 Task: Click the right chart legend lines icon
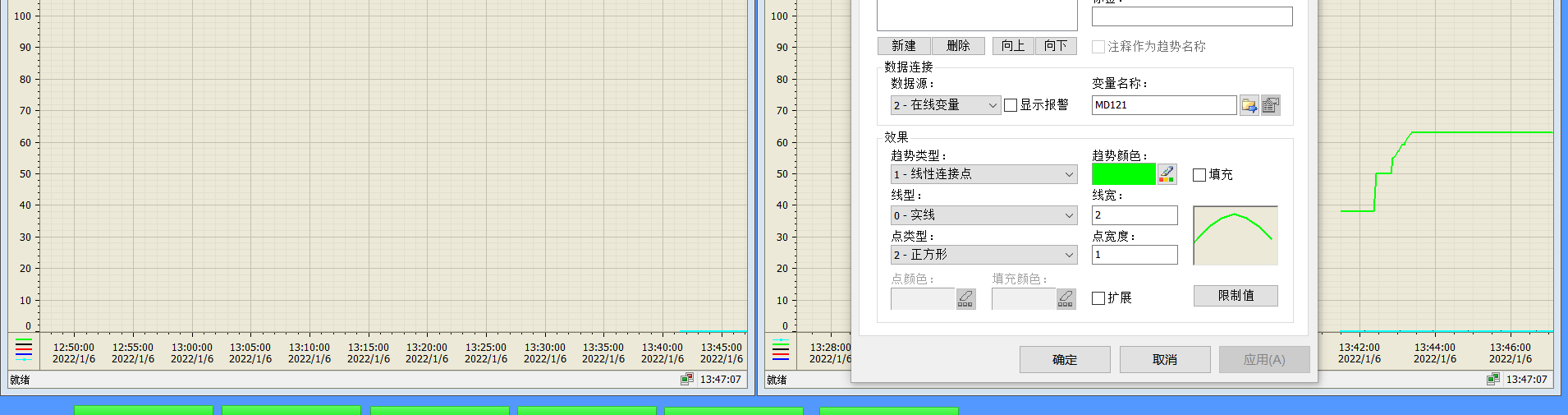780,350
